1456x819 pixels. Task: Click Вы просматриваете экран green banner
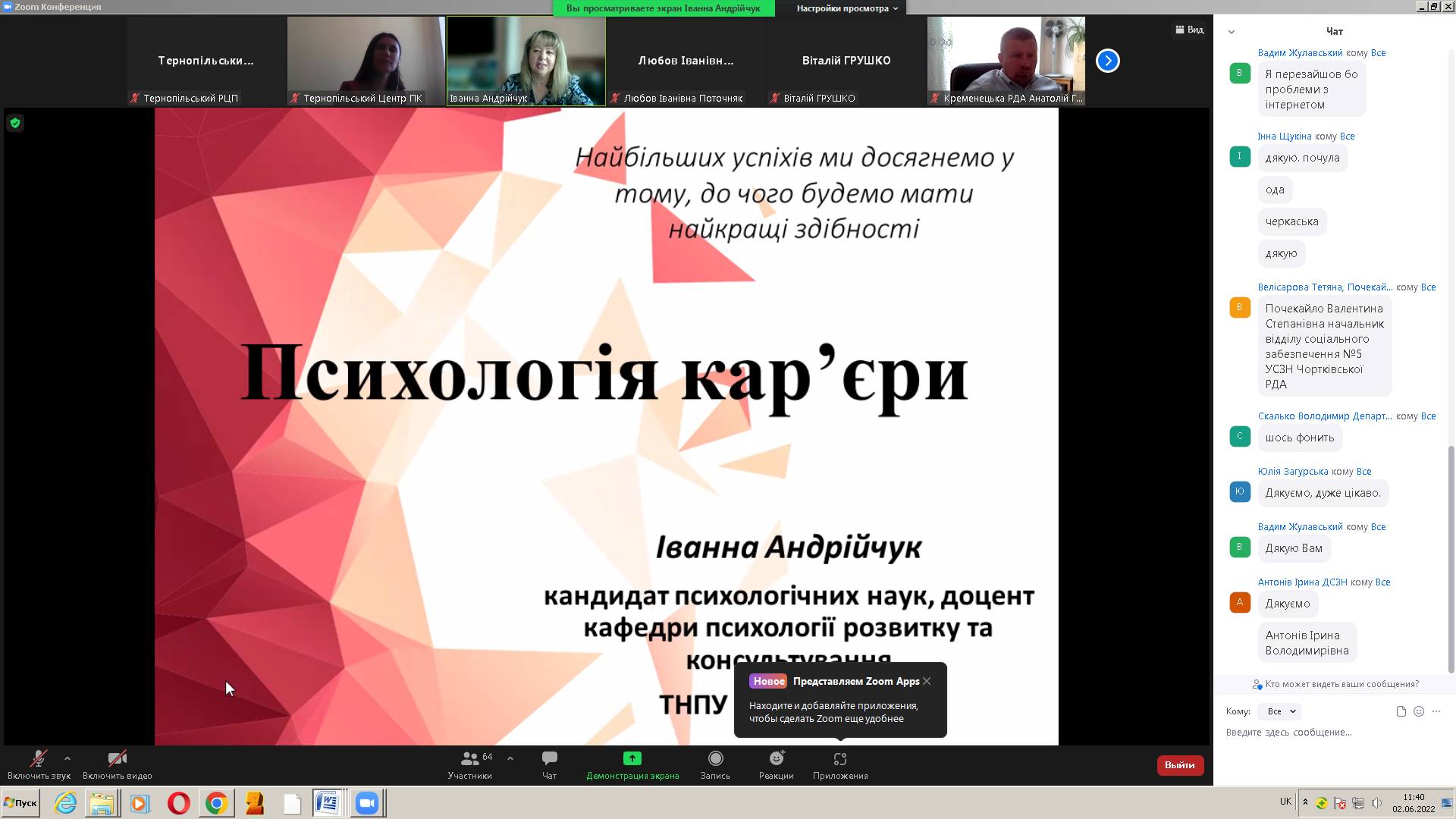click(x=664, y=8)
